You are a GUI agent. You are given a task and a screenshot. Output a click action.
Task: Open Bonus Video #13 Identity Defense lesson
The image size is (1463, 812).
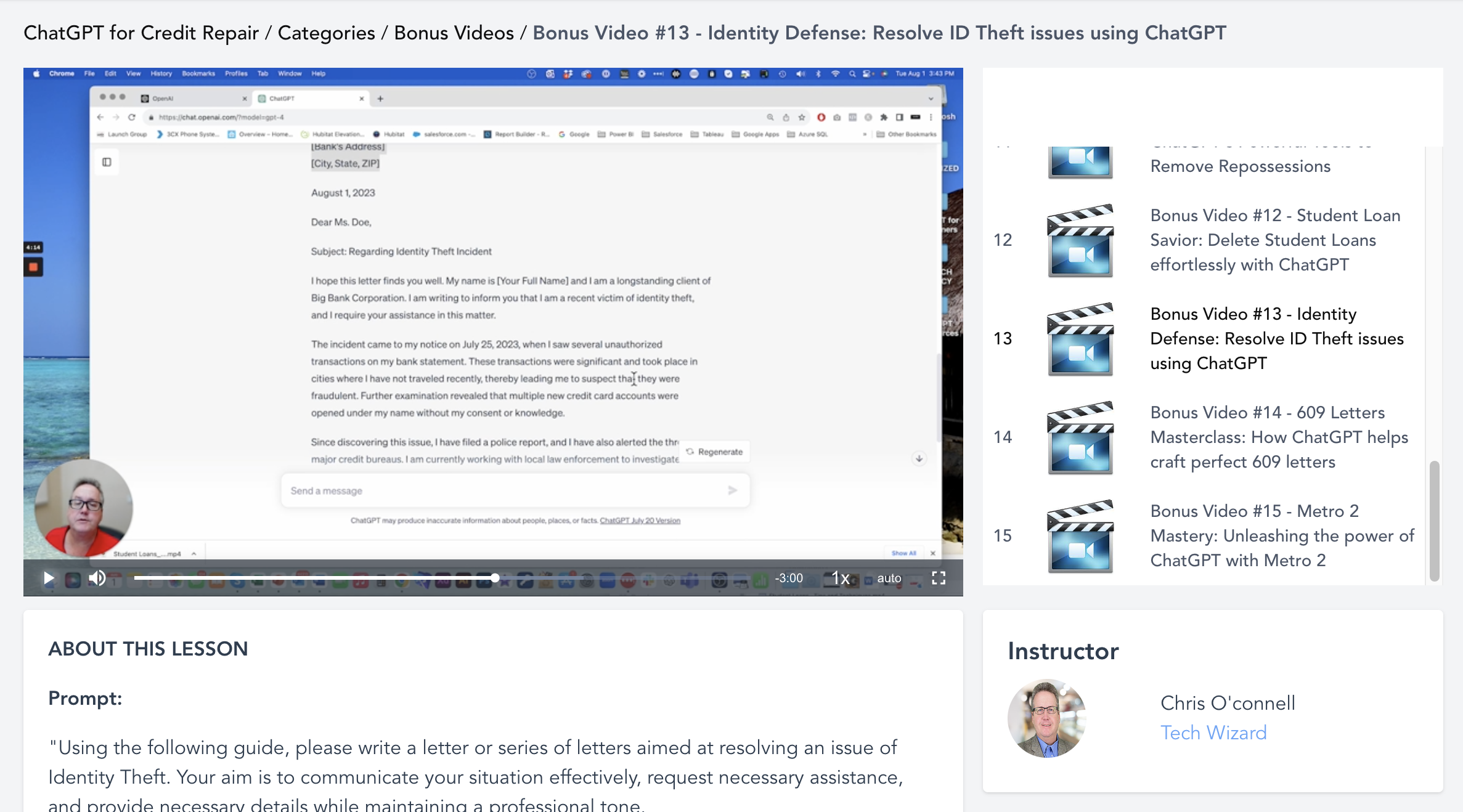point(1277,338)
